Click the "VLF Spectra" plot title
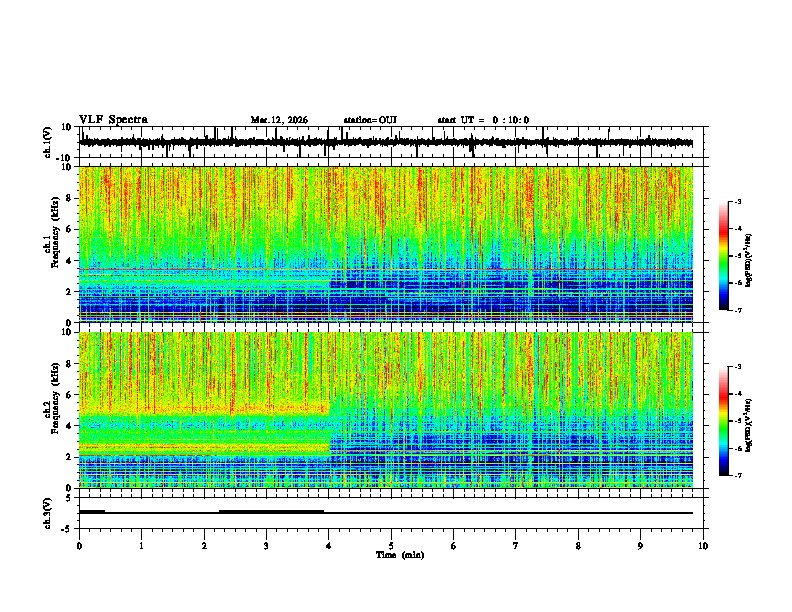Viewport: 792px width, 612px height. tap(113, 120)
